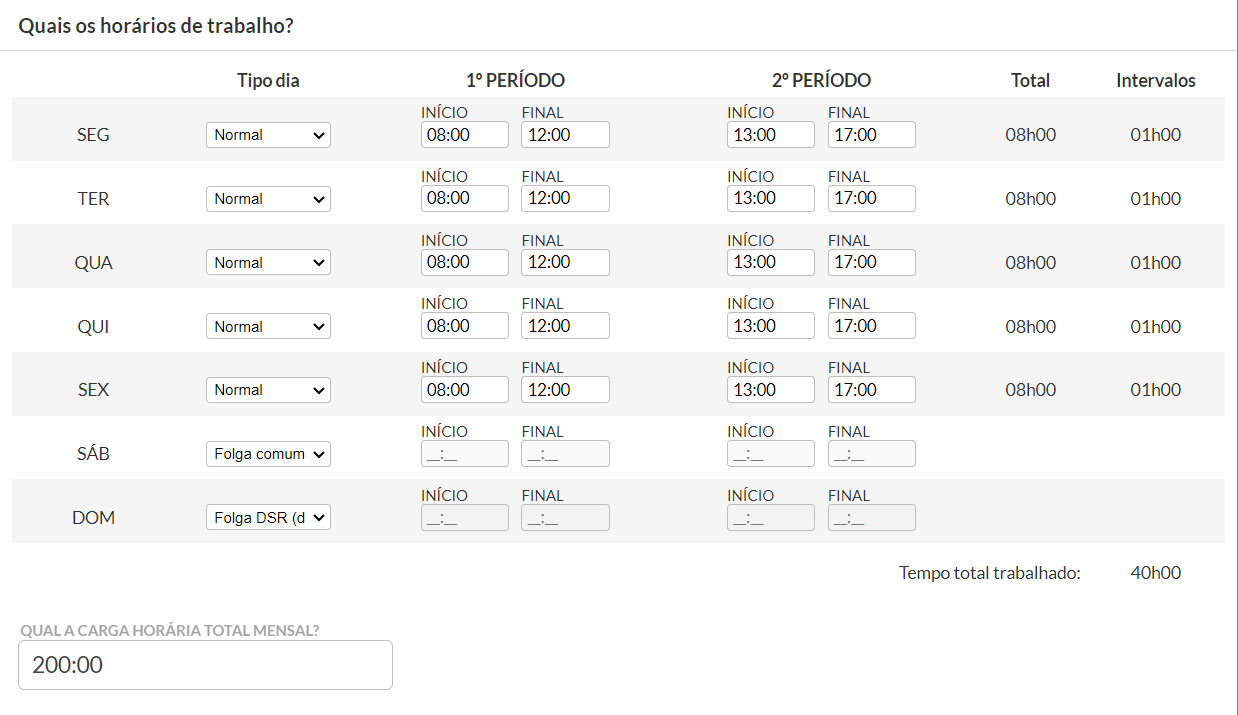Select QUI second period 17:00 end field
The image size is (1238, 715).
click(x=871, y=327)
